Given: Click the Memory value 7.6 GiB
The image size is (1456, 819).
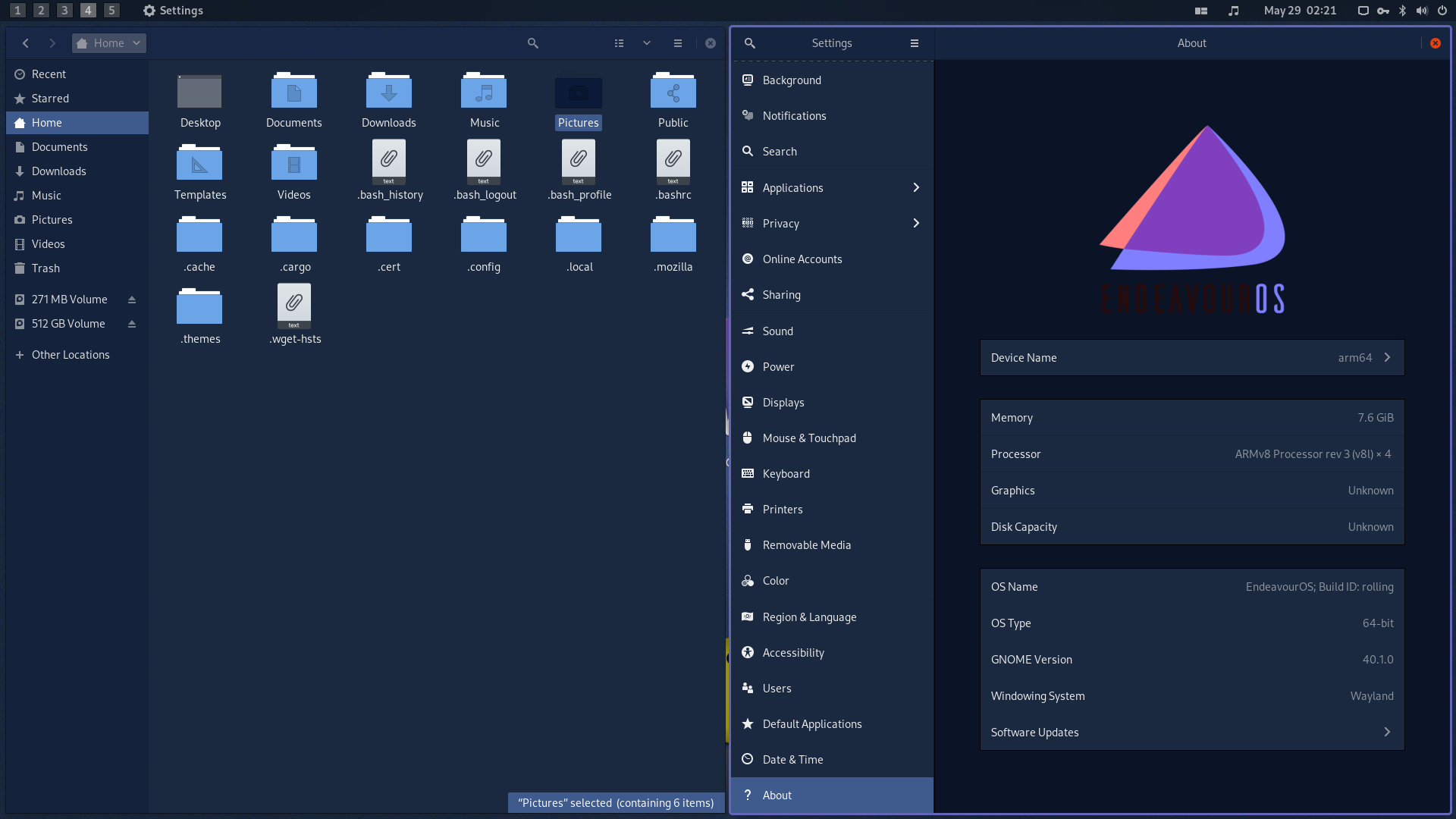Looking at the screenshot, I should click(1376, 418).
